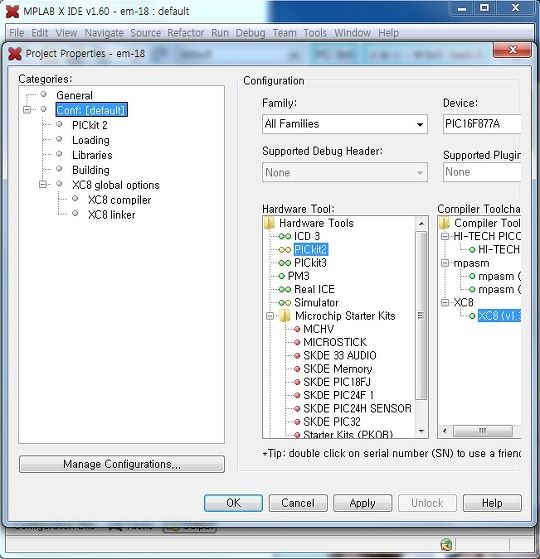Click the SKDE PIC24H SENSOR red icon
Screen dimensions: 540x559
[297, 409]
